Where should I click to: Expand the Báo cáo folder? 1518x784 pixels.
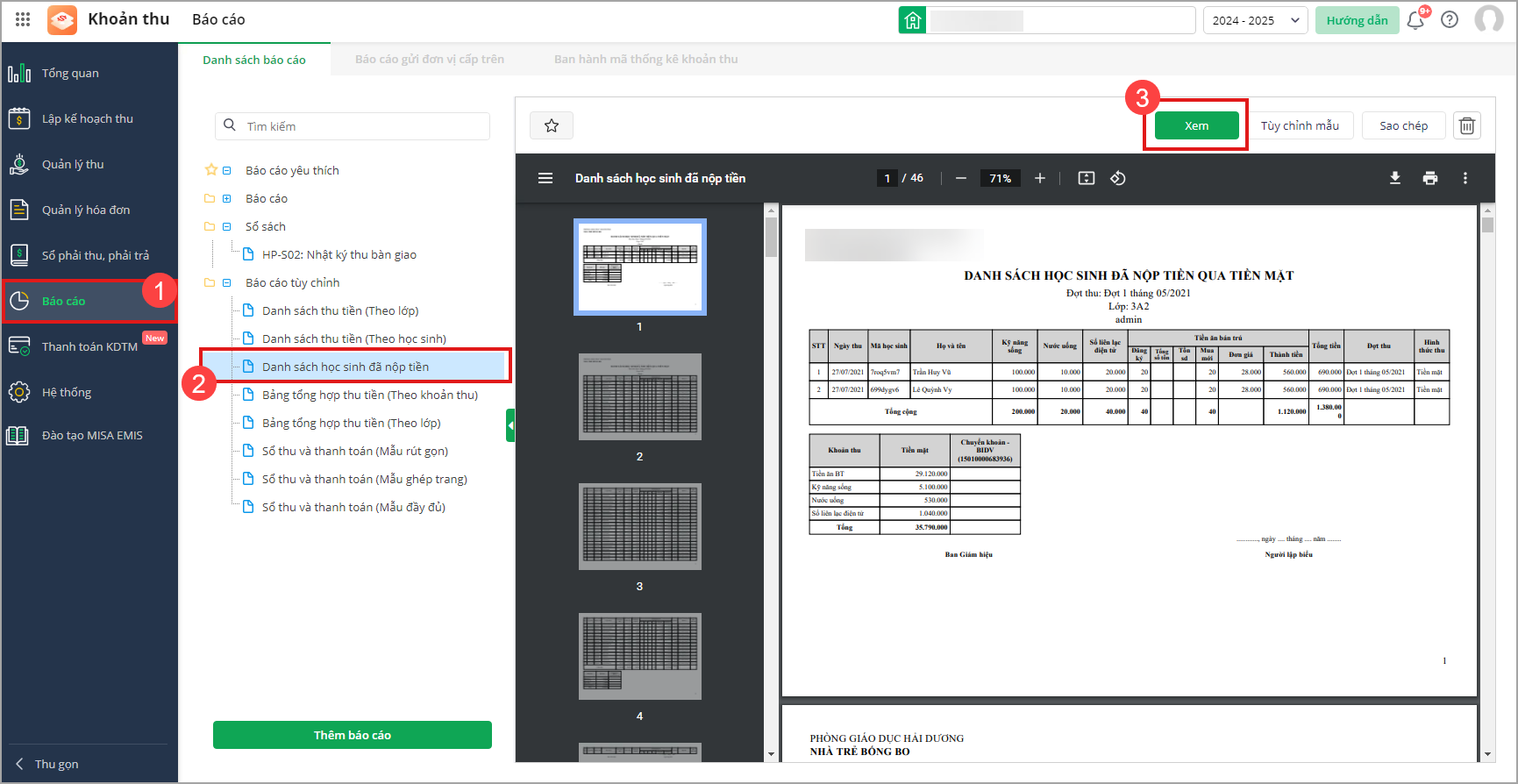227,199
